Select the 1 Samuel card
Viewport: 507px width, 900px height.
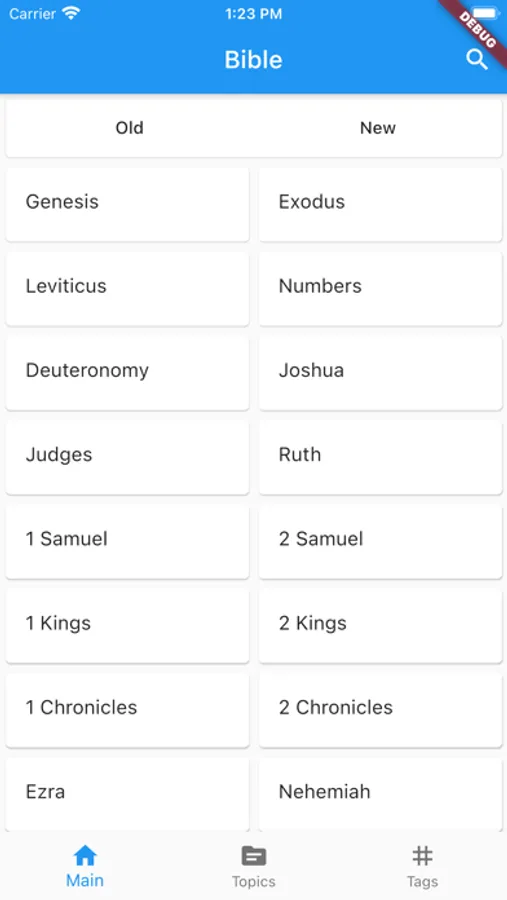[127, 542]
